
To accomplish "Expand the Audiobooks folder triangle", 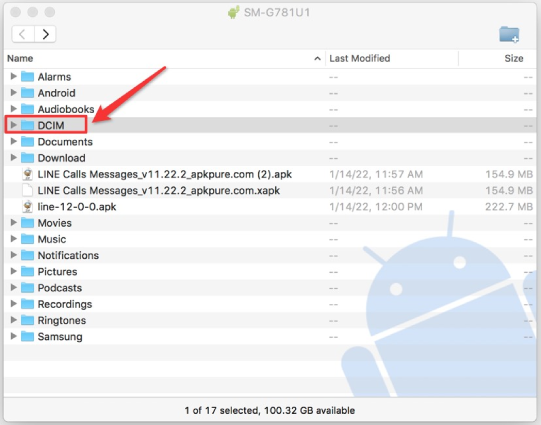I will pos(13,109).
